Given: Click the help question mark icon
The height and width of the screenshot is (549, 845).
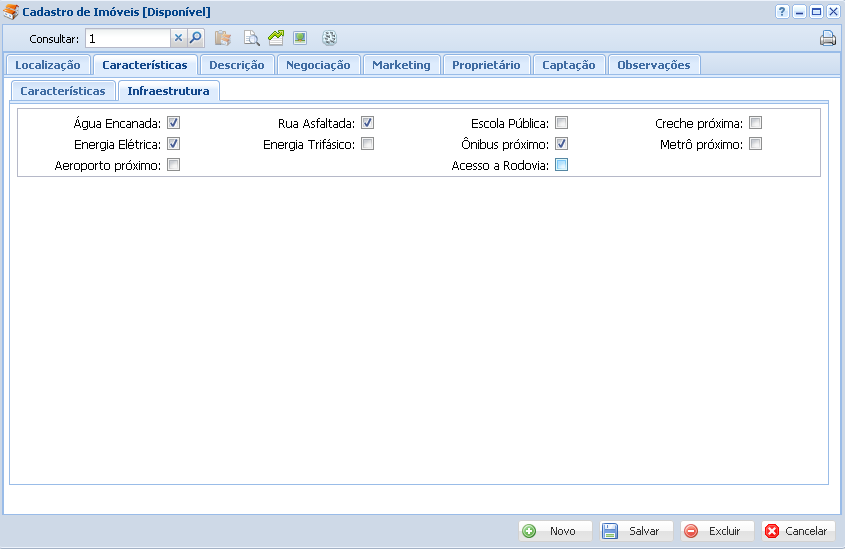Looking at the screenshot, I should (x=782, y=11).
